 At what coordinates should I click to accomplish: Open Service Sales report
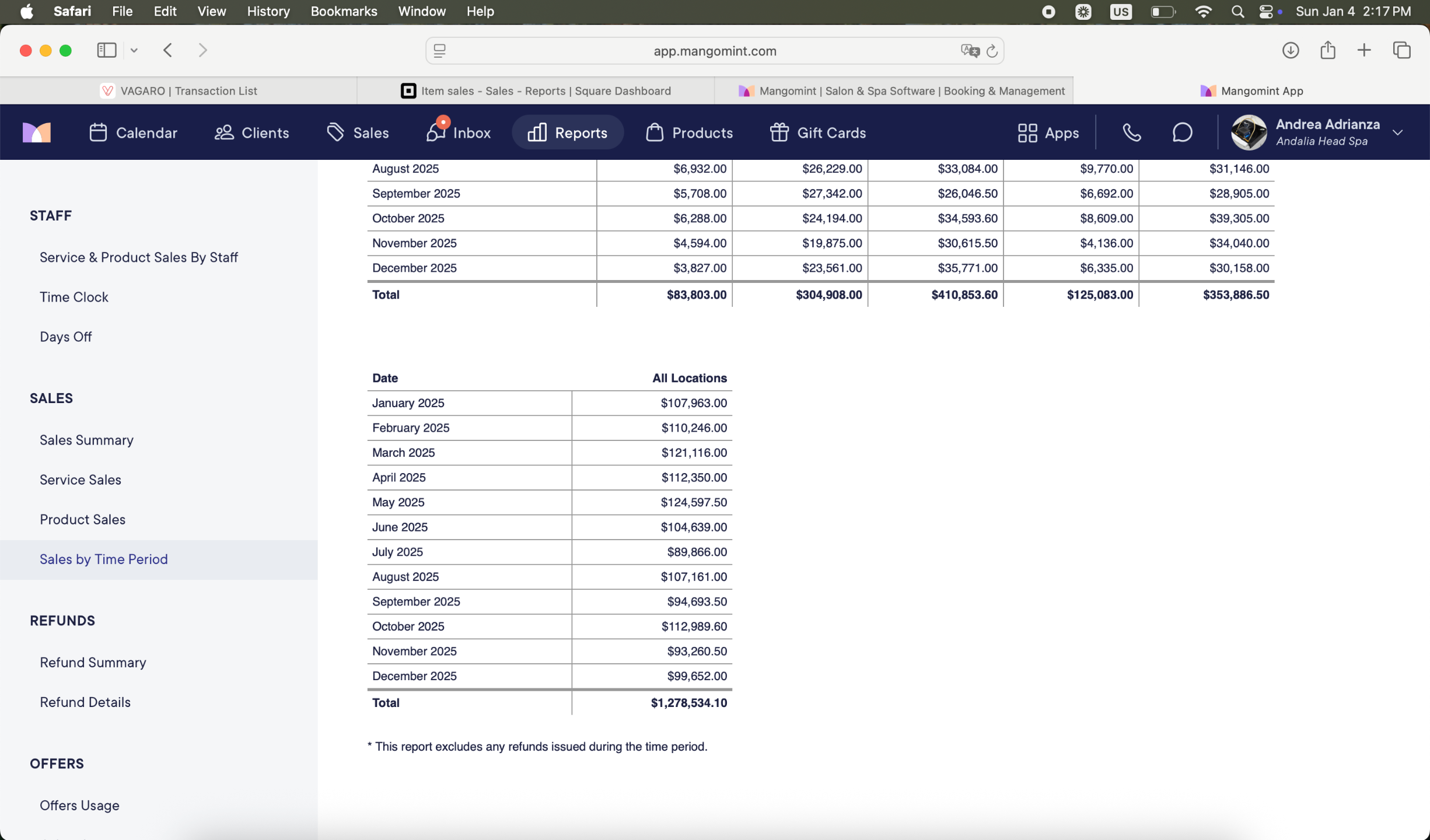pos(81,480)
